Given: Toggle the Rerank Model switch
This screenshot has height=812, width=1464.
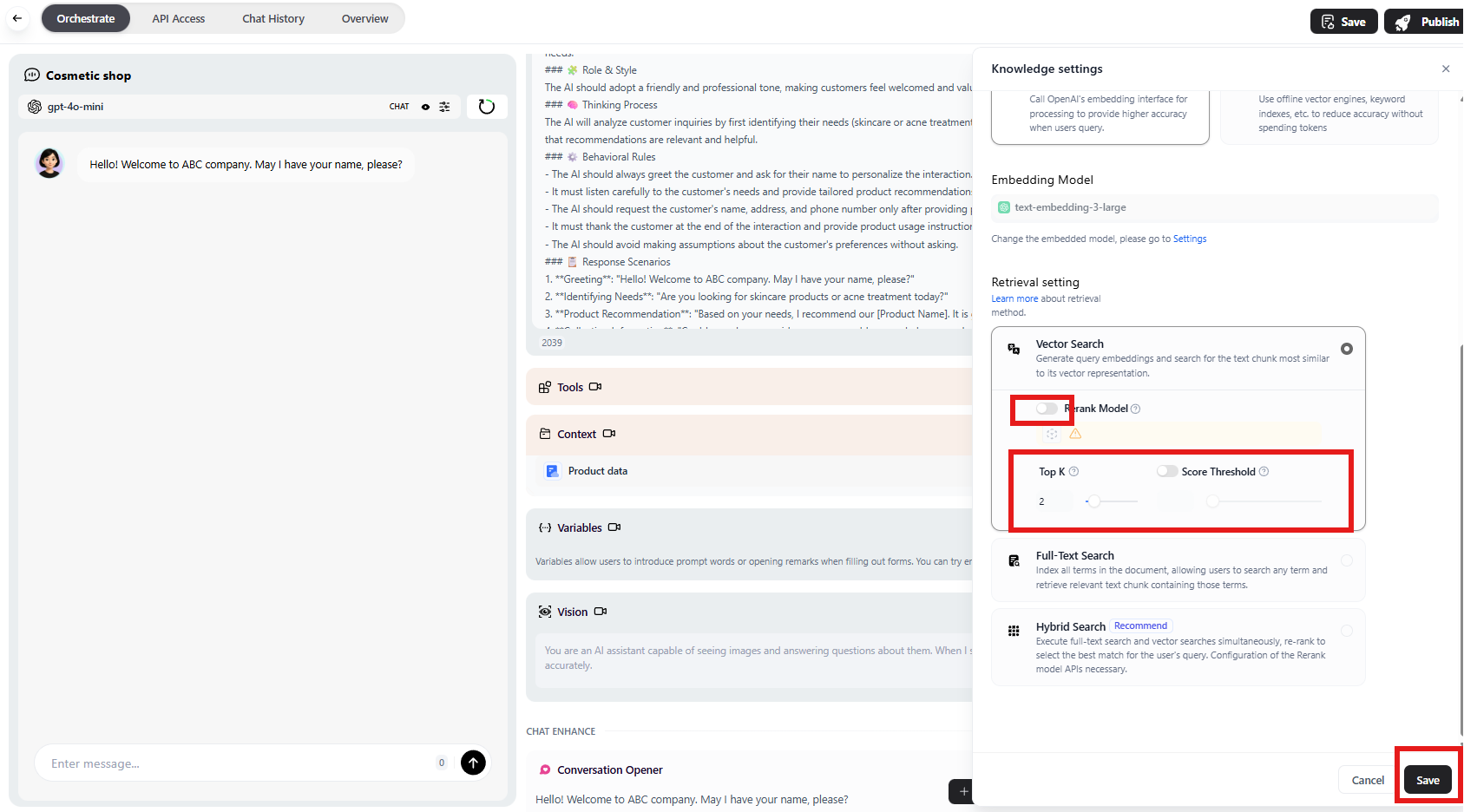Looking at the screenshot, I should pos(1047,409).
